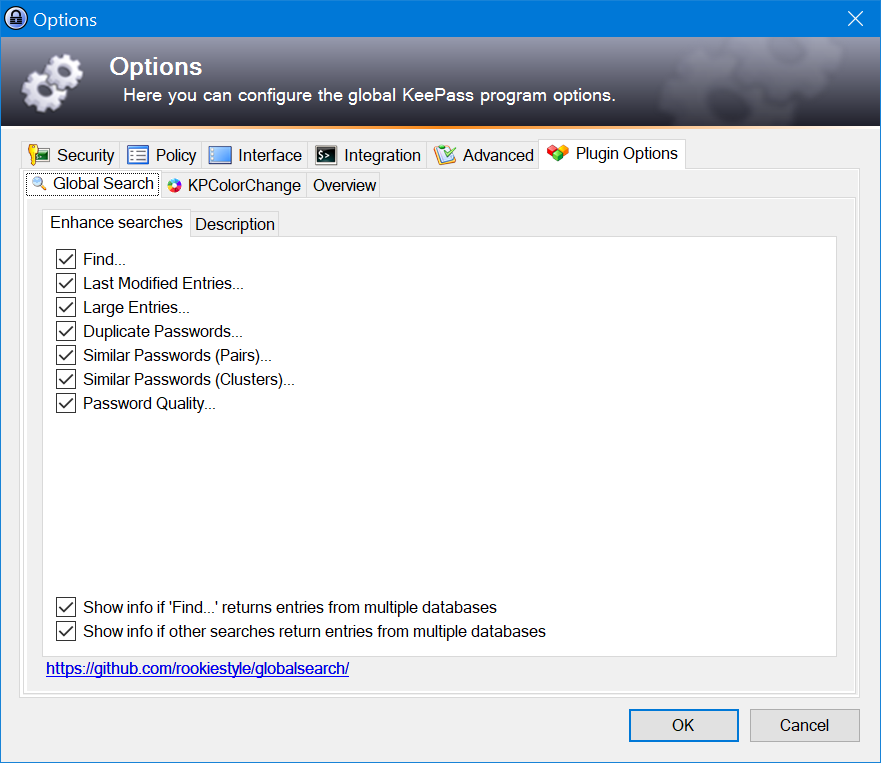Disable Large Entries... search enhancement

click(66, 307)
